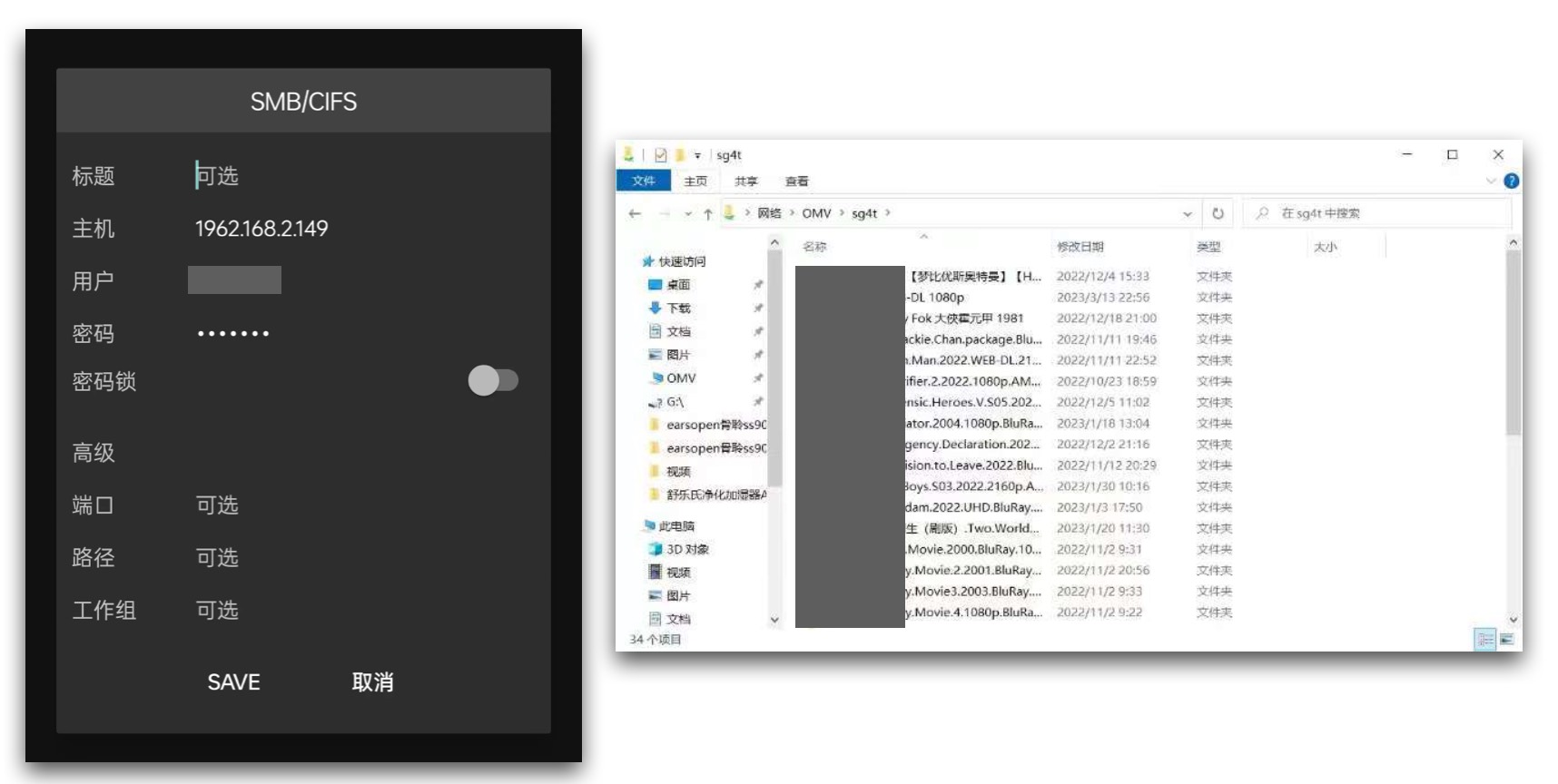Click the properties checkmark icon in Explorer title bar
This screenshot has width=1558, height=784.
(660, 155)
